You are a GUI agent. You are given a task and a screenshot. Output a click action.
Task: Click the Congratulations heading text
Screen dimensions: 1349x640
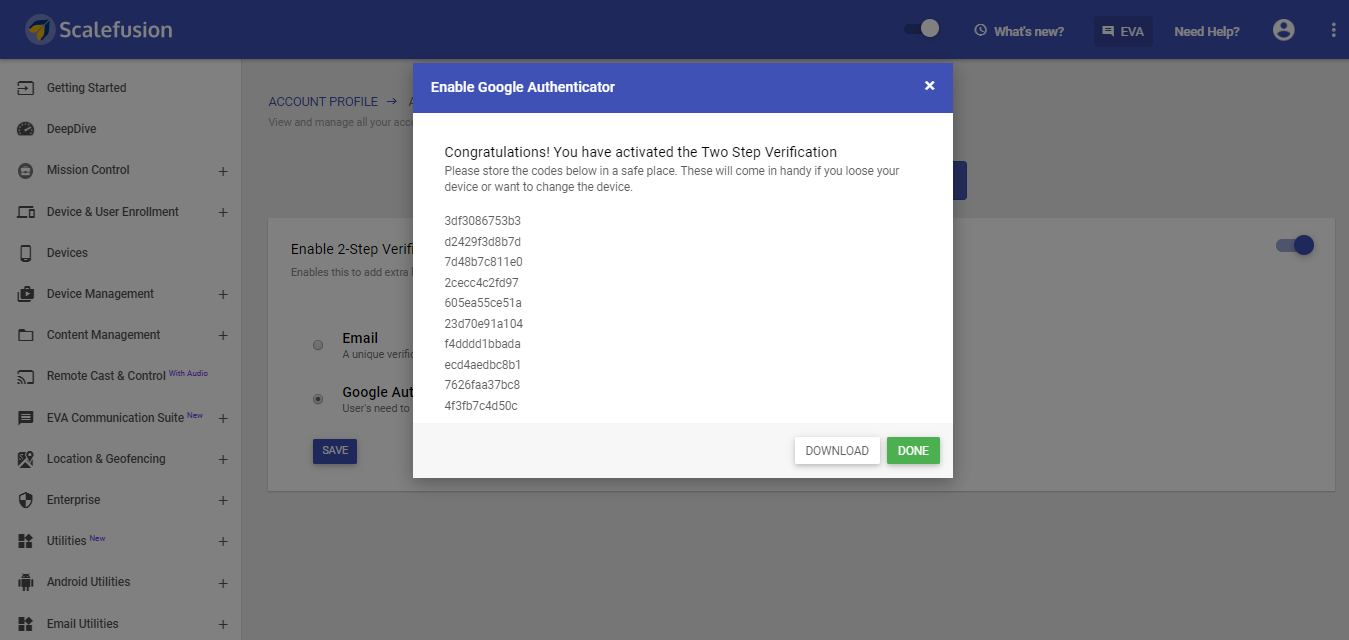click(x=641, y=152)
